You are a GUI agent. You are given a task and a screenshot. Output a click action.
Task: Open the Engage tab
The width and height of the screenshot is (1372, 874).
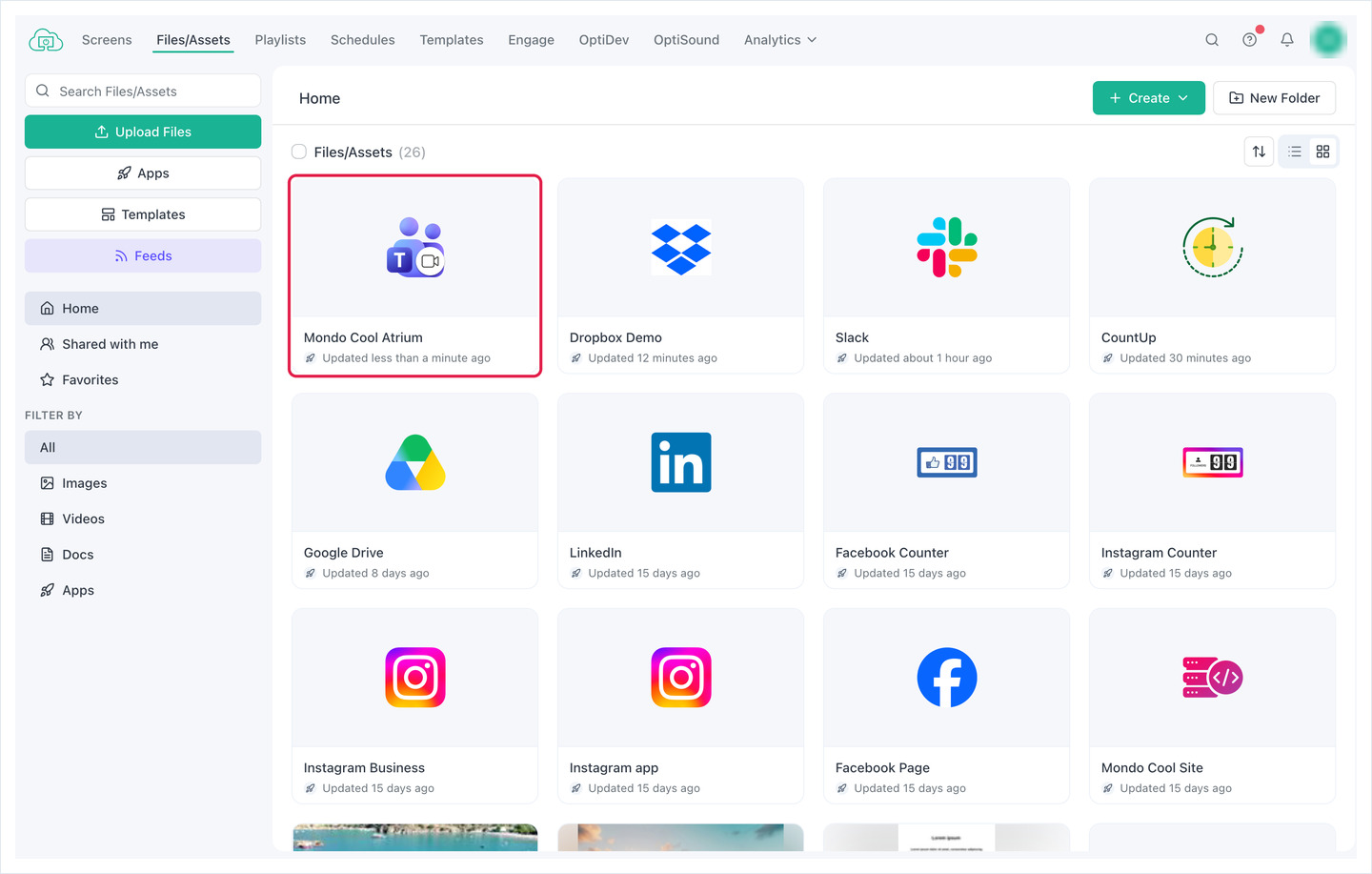531,40
